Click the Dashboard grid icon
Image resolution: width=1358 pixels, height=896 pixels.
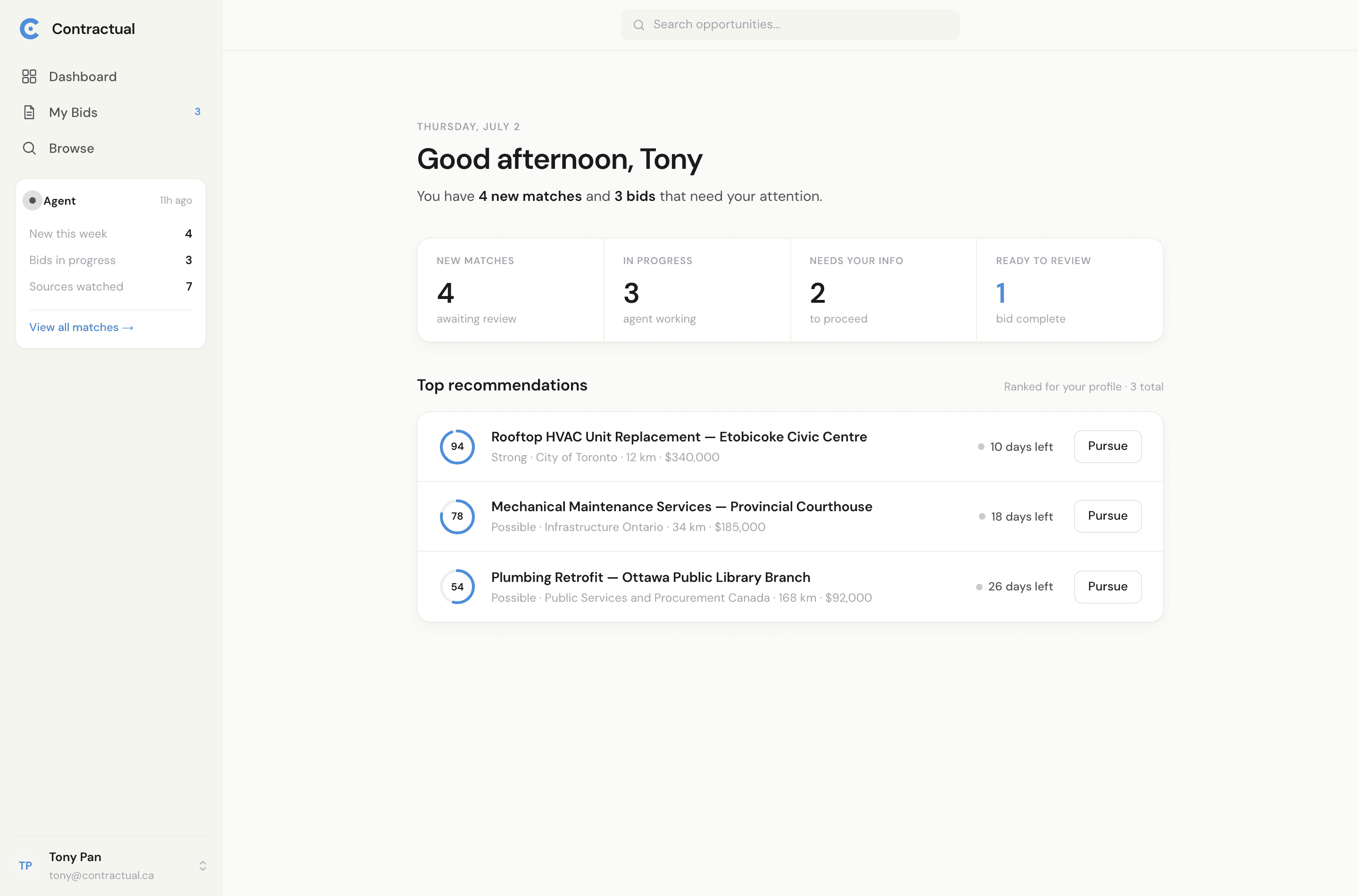click(29, 76)
